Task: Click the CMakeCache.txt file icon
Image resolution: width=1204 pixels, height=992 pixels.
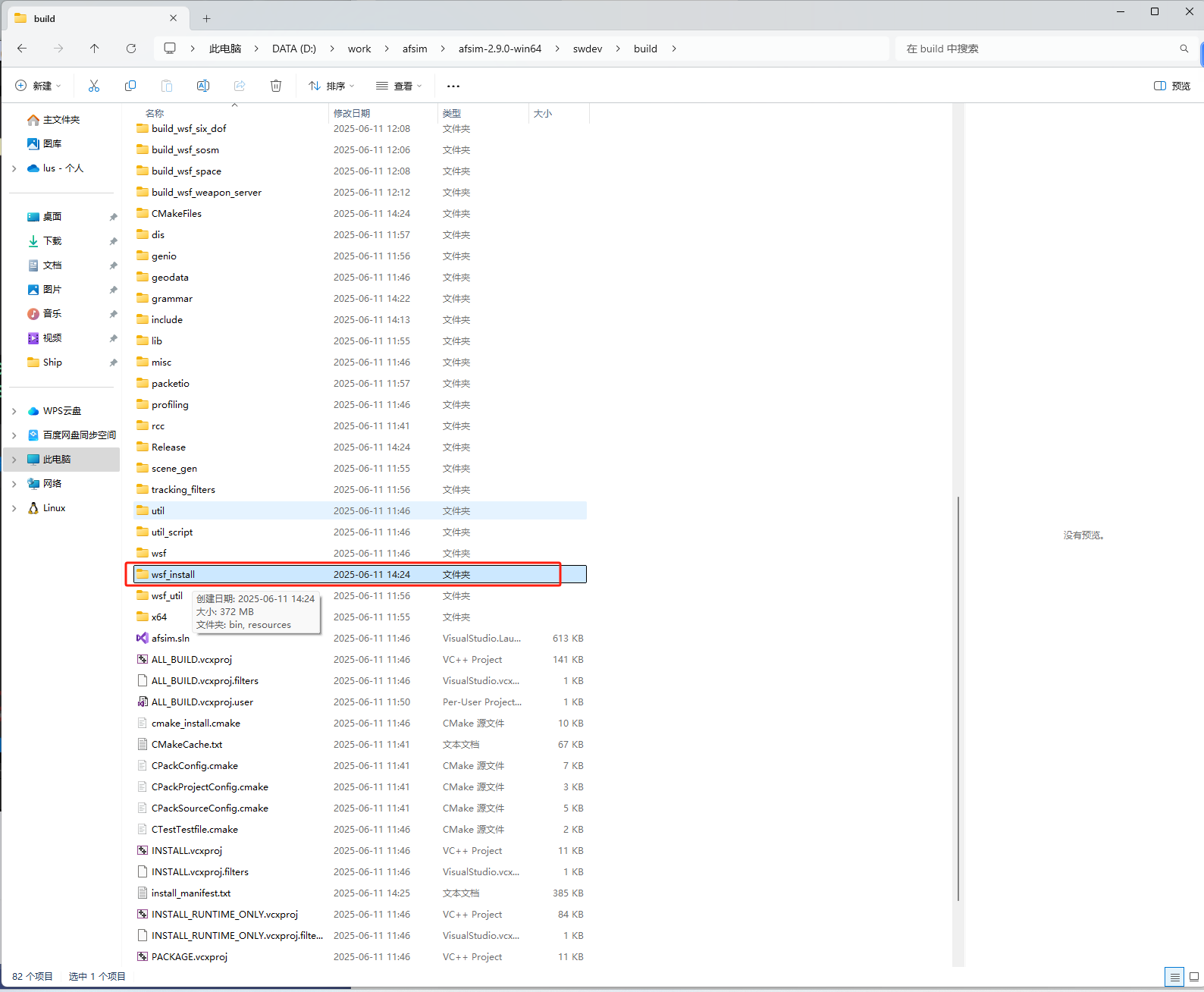Action: pos(142,744)
